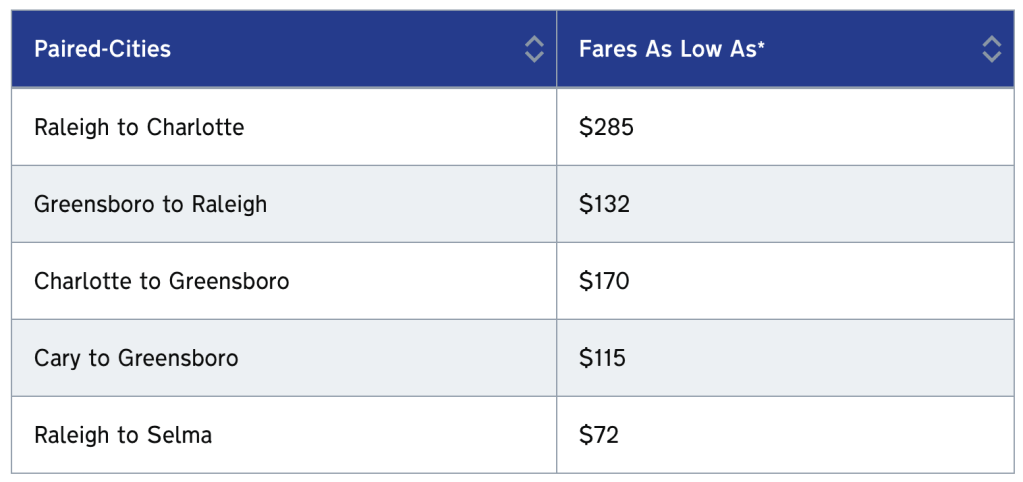Select the $285 fare cell
Screen dimensions: 1023x482
click(606, 127)
